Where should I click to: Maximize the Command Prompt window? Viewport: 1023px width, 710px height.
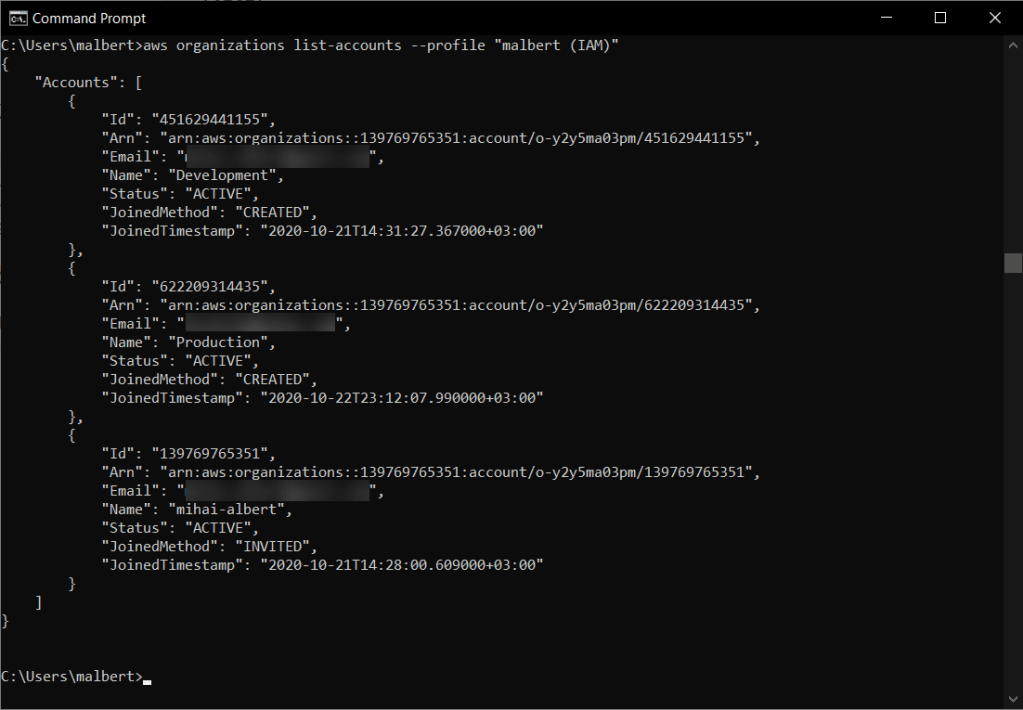(x=940, y=18)
